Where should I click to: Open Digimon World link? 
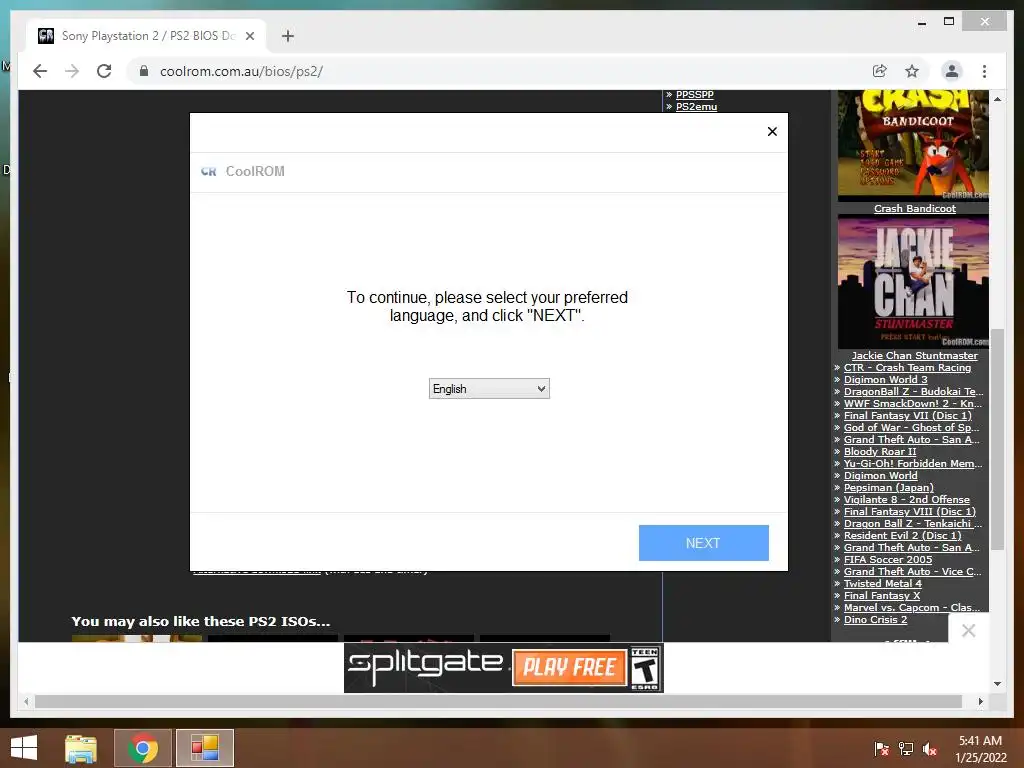(880, 475)
